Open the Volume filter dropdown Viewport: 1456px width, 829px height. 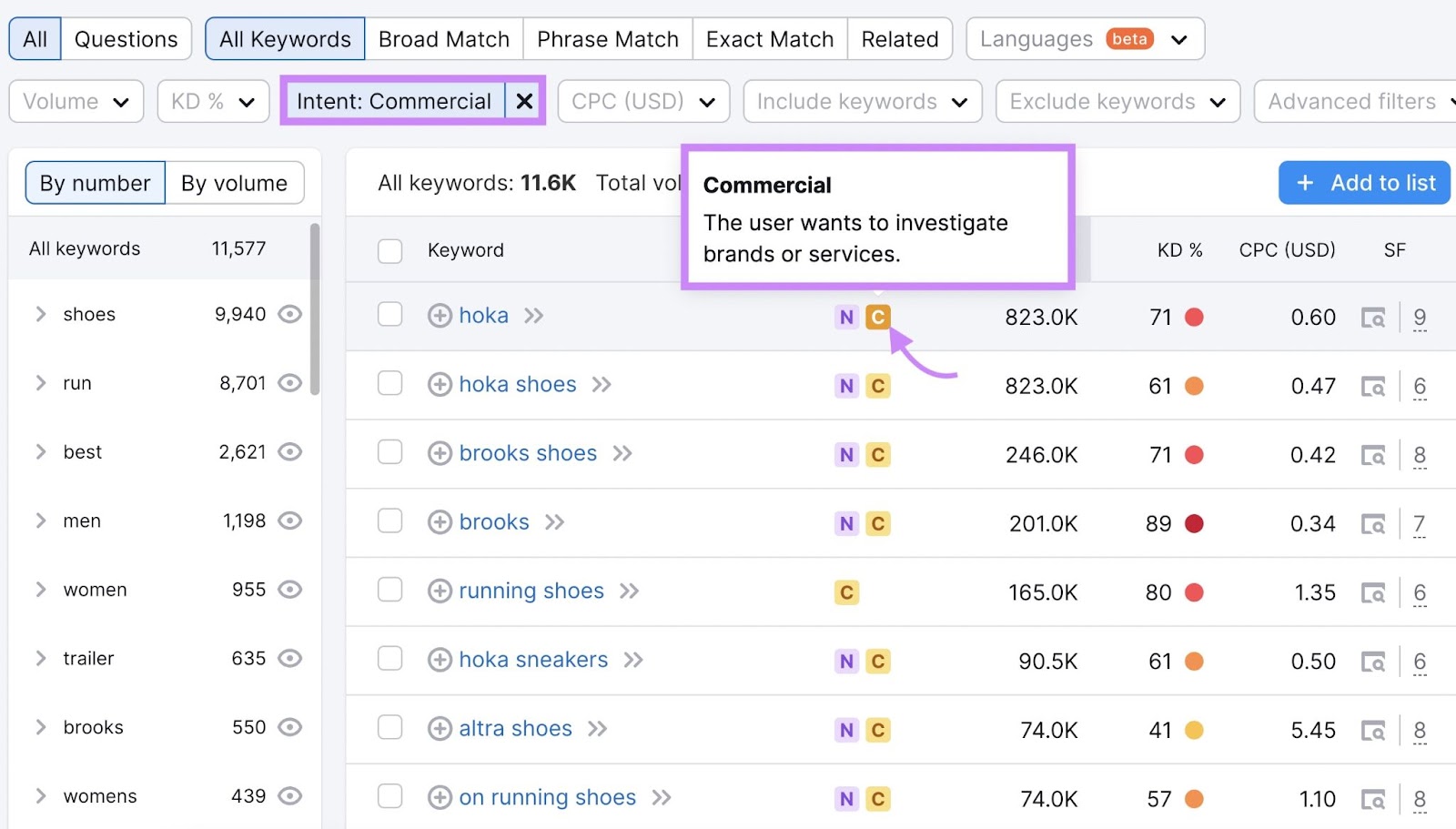pos(76,101)
